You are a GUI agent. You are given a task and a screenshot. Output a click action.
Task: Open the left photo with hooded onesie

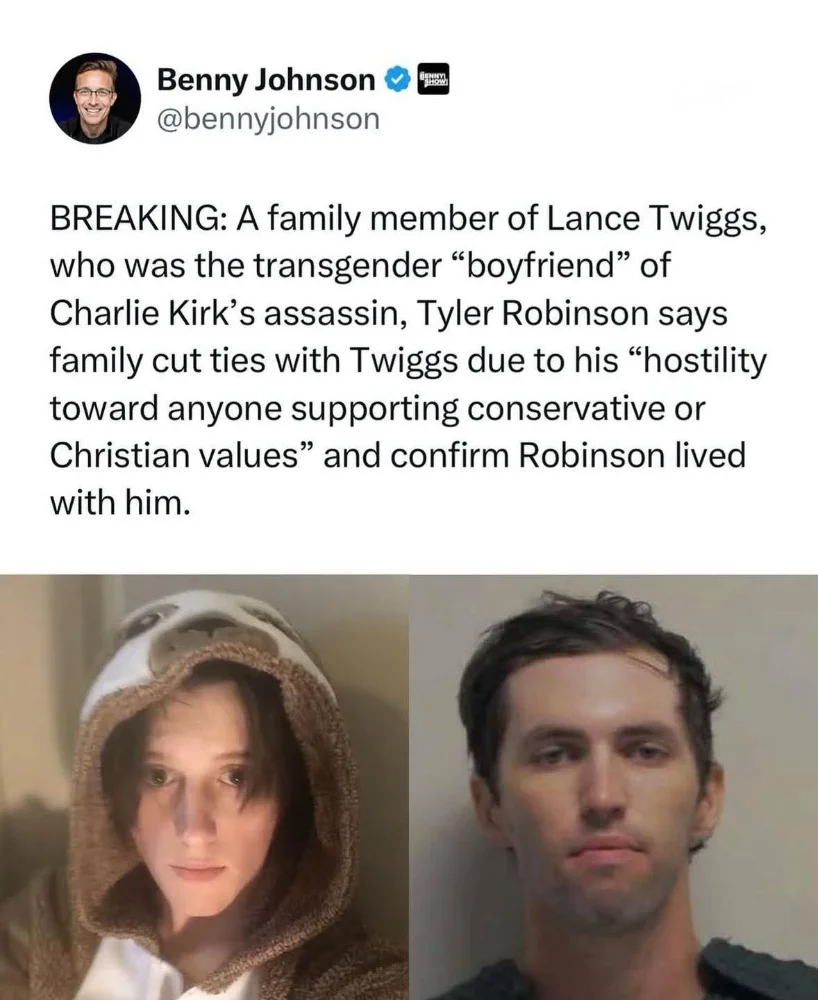click(204, 787)
